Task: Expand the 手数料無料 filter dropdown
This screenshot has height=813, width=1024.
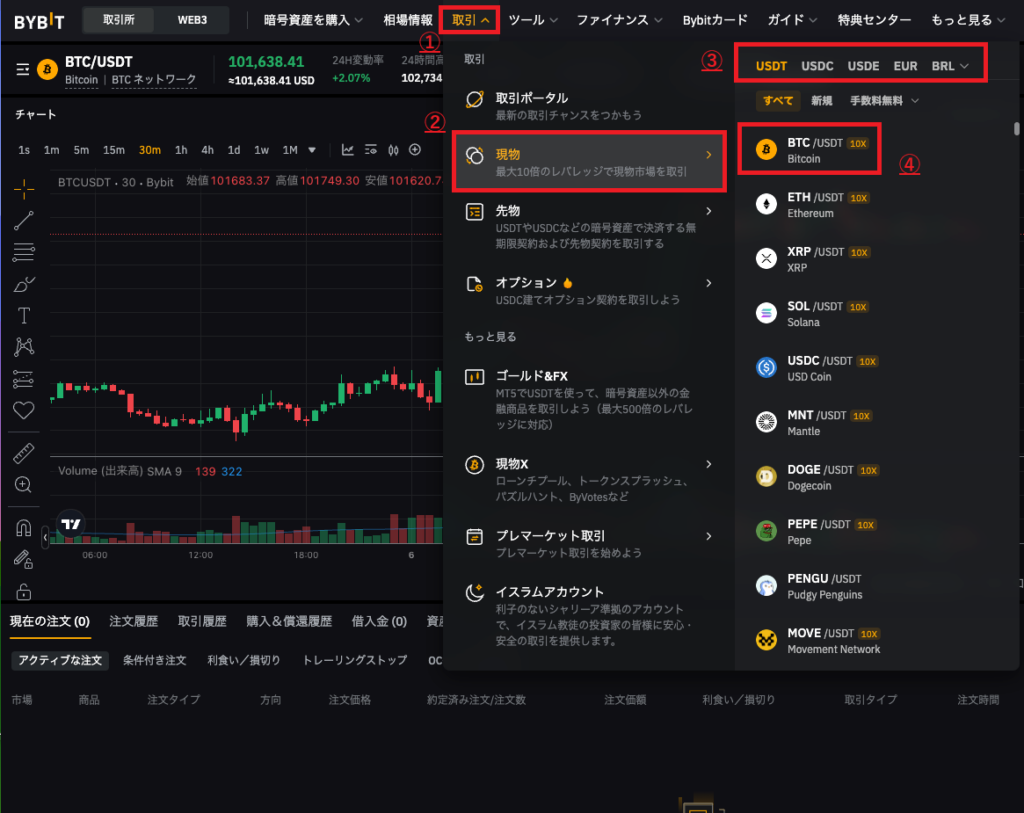Action: (x=884, y=101)
